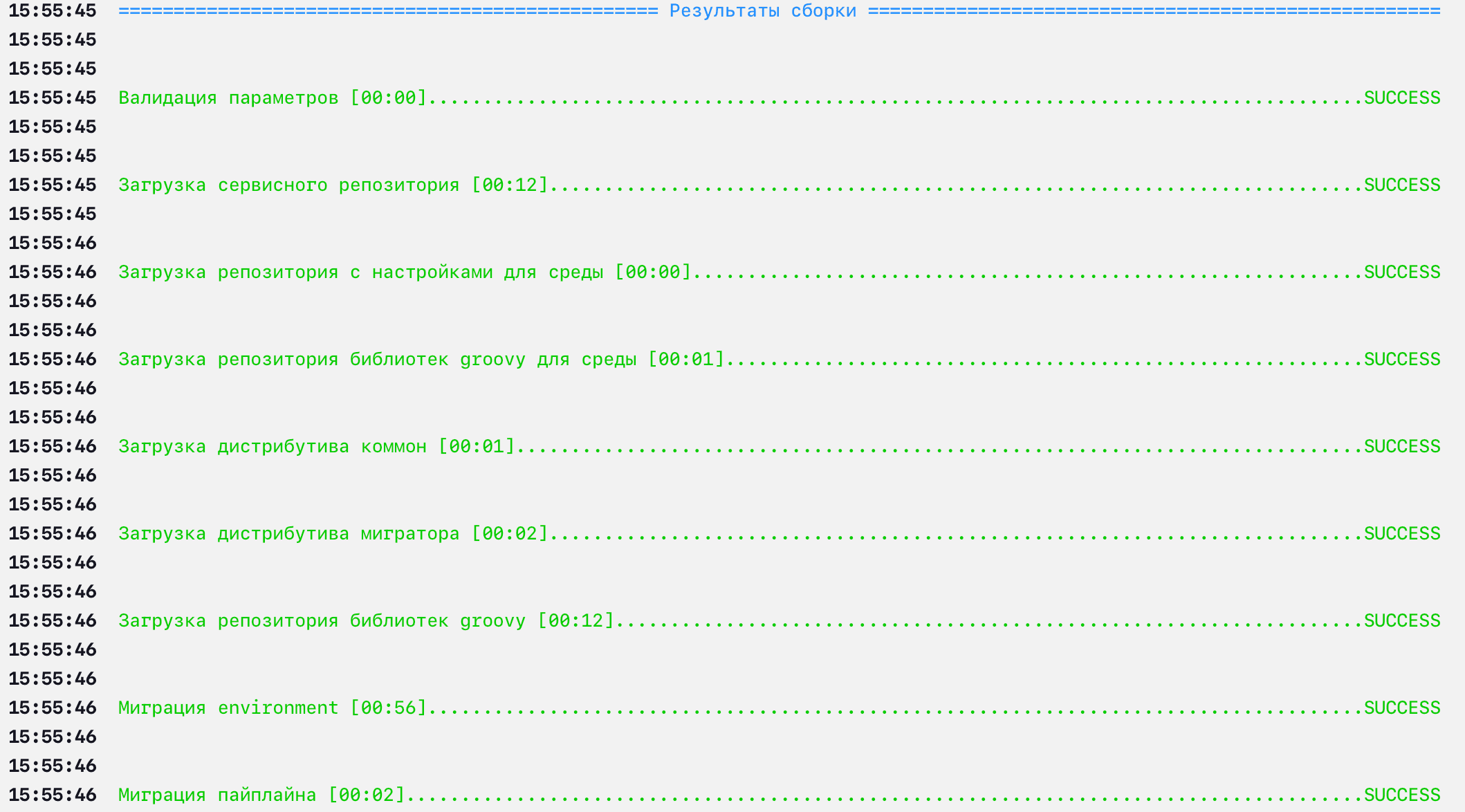Click SUCCESS next to сервисного репозитория line
The width and height of the screenshot is (1465, 812).
[1401, 185]
